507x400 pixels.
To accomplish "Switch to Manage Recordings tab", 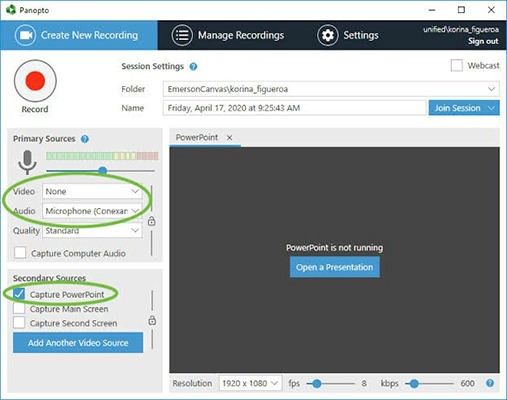I will pyautogui.click(x=228, y=35).
